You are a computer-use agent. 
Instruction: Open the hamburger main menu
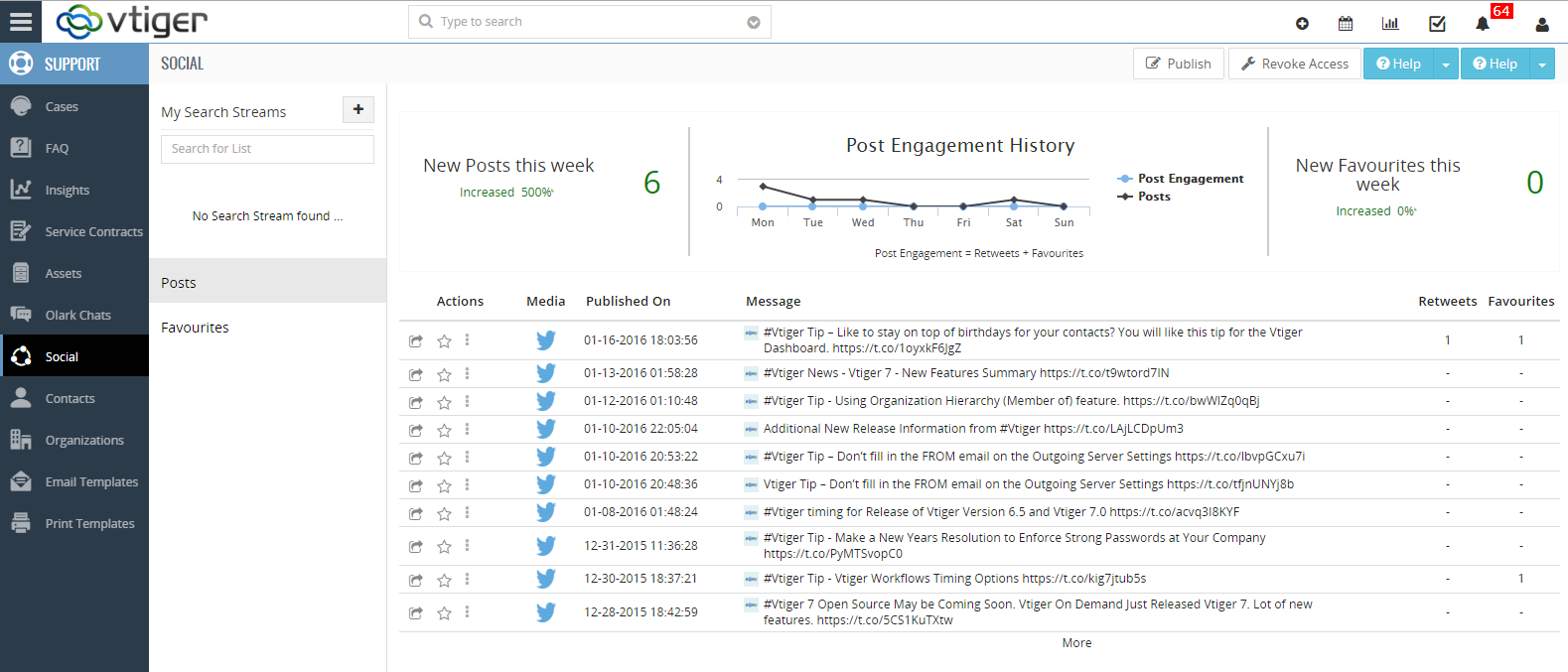[x=21, y=21]
